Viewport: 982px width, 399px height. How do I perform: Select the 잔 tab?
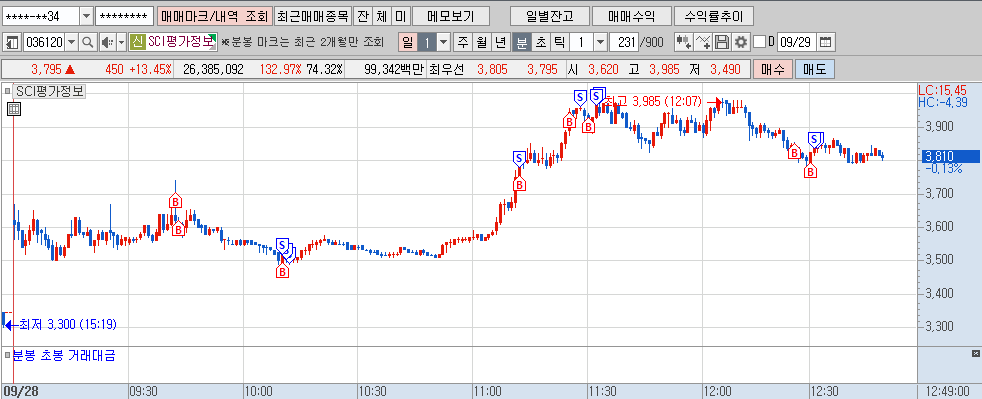coord(362,16)
